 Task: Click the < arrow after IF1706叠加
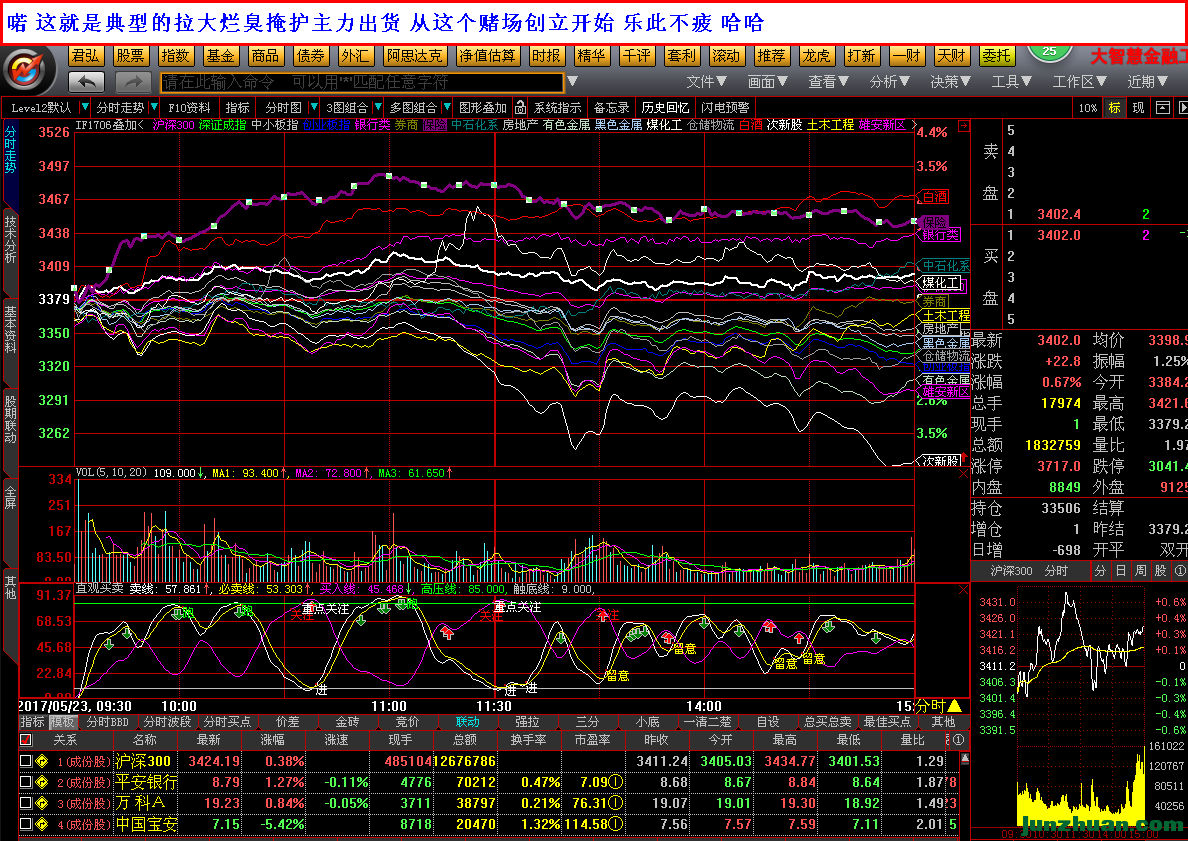(141, 125)
